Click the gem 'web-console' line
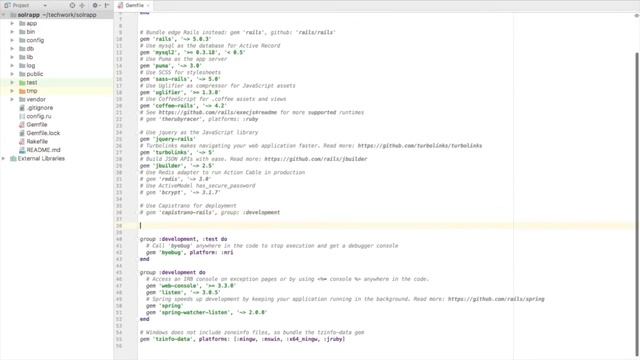640x360 pixels. (x=191, y=286)
